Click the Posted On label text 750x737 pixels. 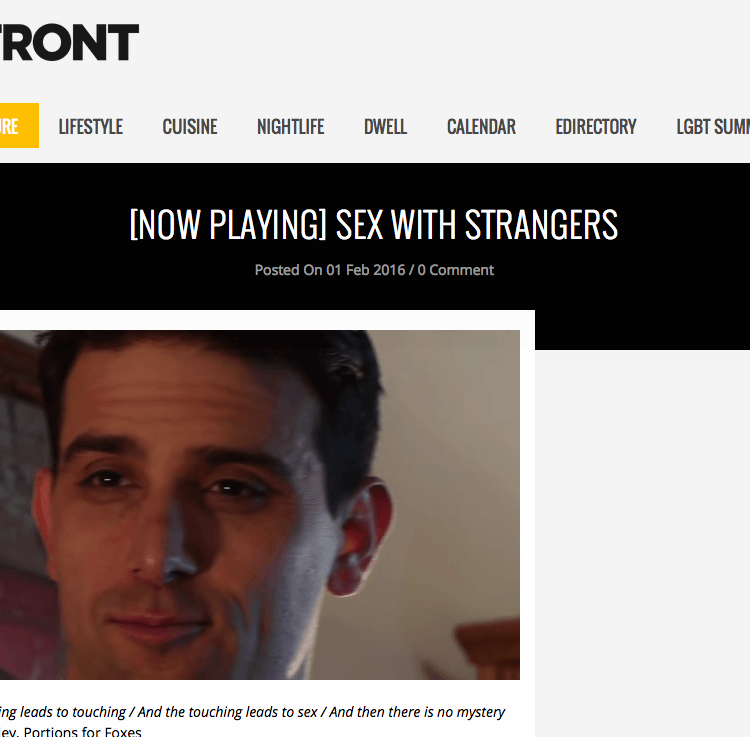(288, 270)
